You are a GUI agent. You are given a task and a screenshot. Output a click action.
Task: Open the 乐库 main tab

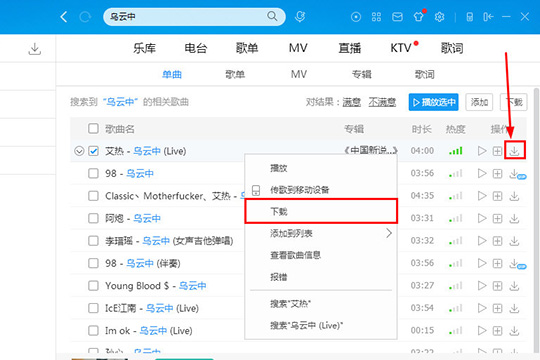pyautogui.click(x=144, y=48)
